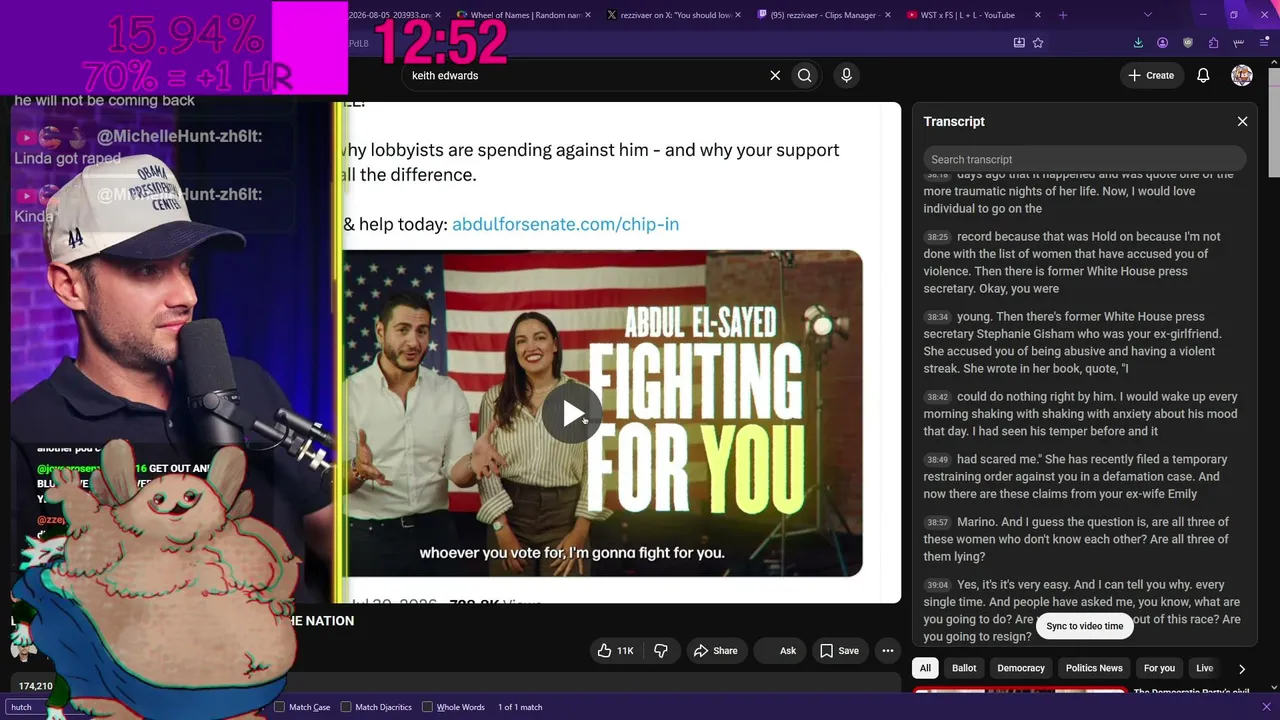1280x720 pixels.
Task: Open the browser hamburger menu
Action: [1264, 43]
